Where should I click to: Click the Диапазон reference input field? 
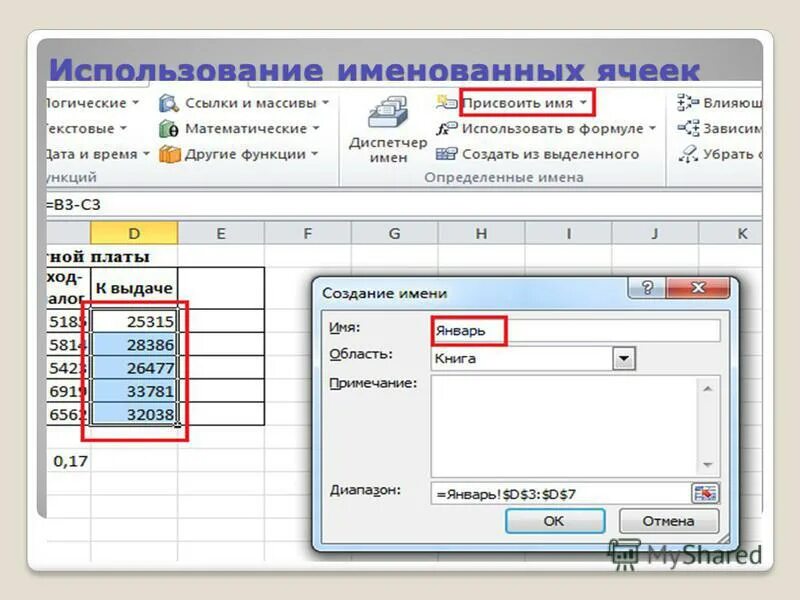pyautogui.click(x=562, y=493)
